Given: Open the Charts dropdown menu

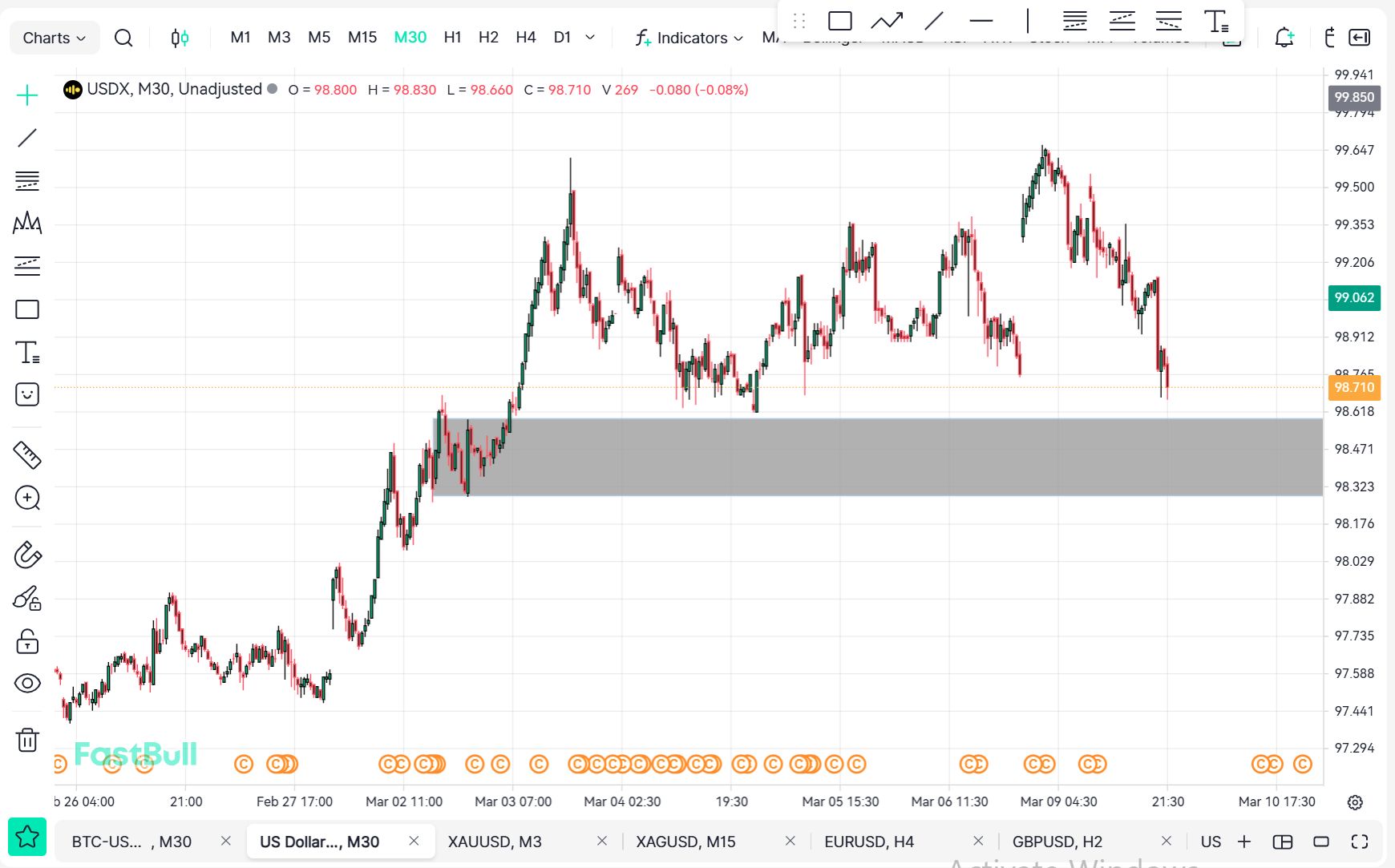Looking at the screenshot, I should 54,38.
